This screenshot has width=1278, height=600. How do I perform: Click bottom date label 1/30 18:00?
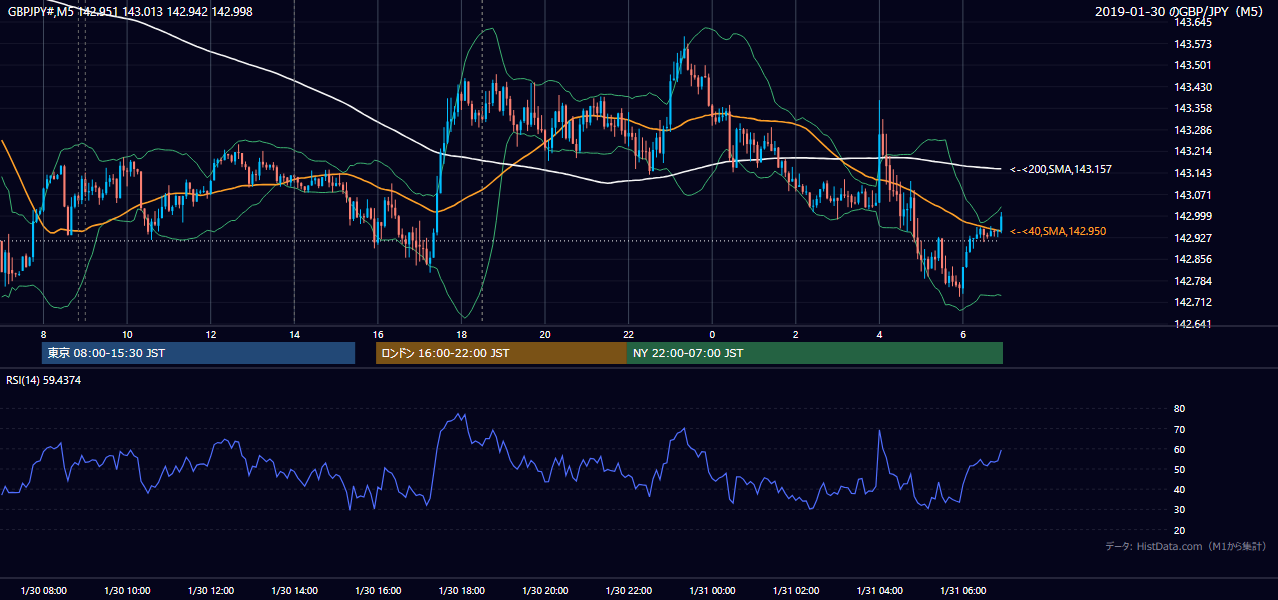(461, 591)
